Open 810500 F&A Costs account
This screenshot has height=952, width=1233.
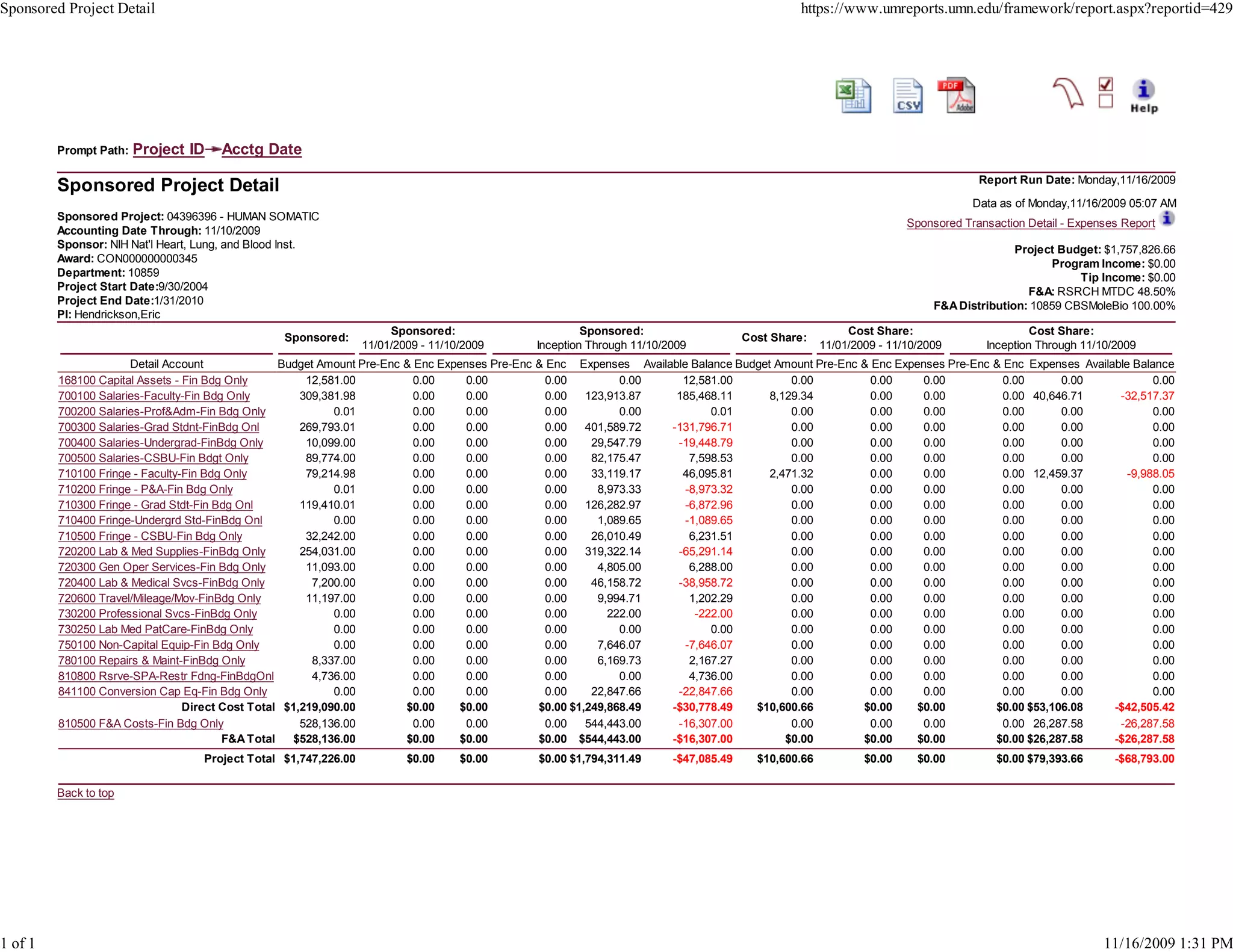pos(140,724)
